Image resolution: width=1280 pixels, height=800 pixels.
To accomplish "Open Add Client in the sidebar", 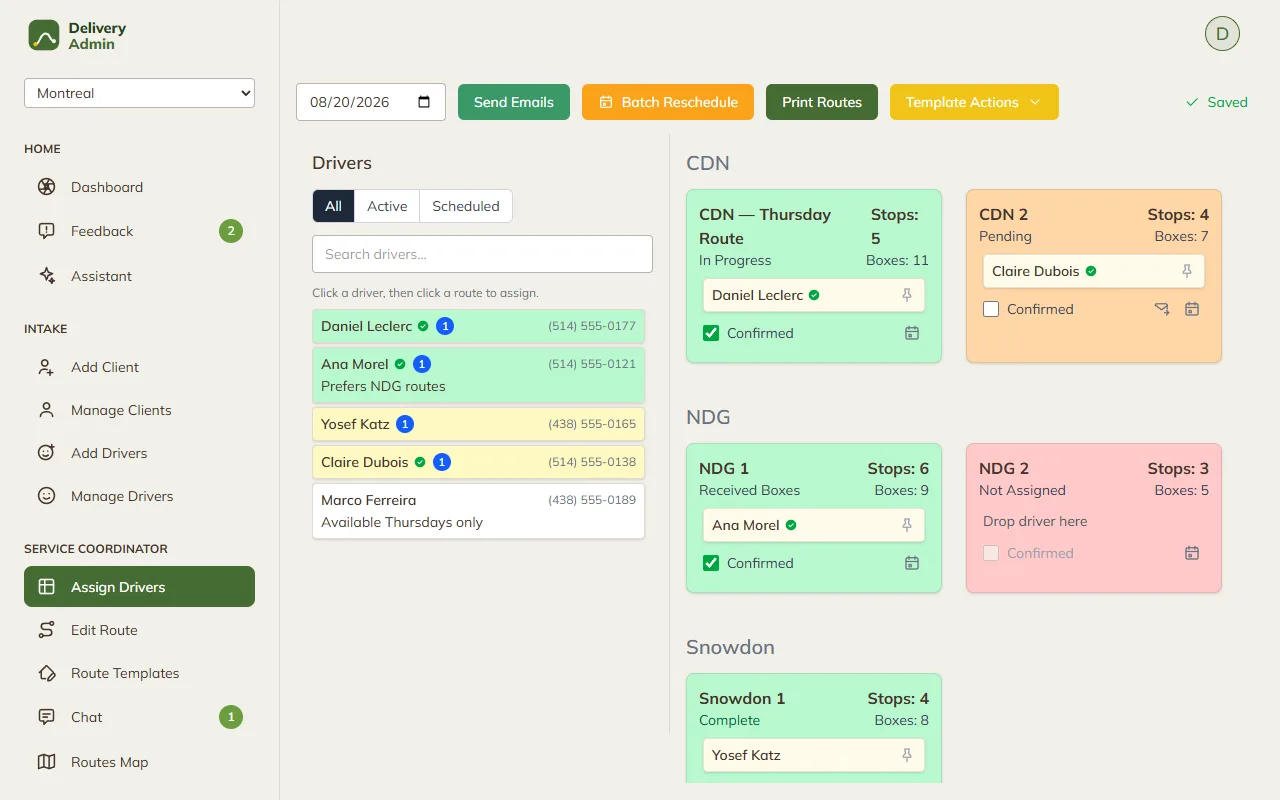I will pyautogui.click(x=139, y=367).
